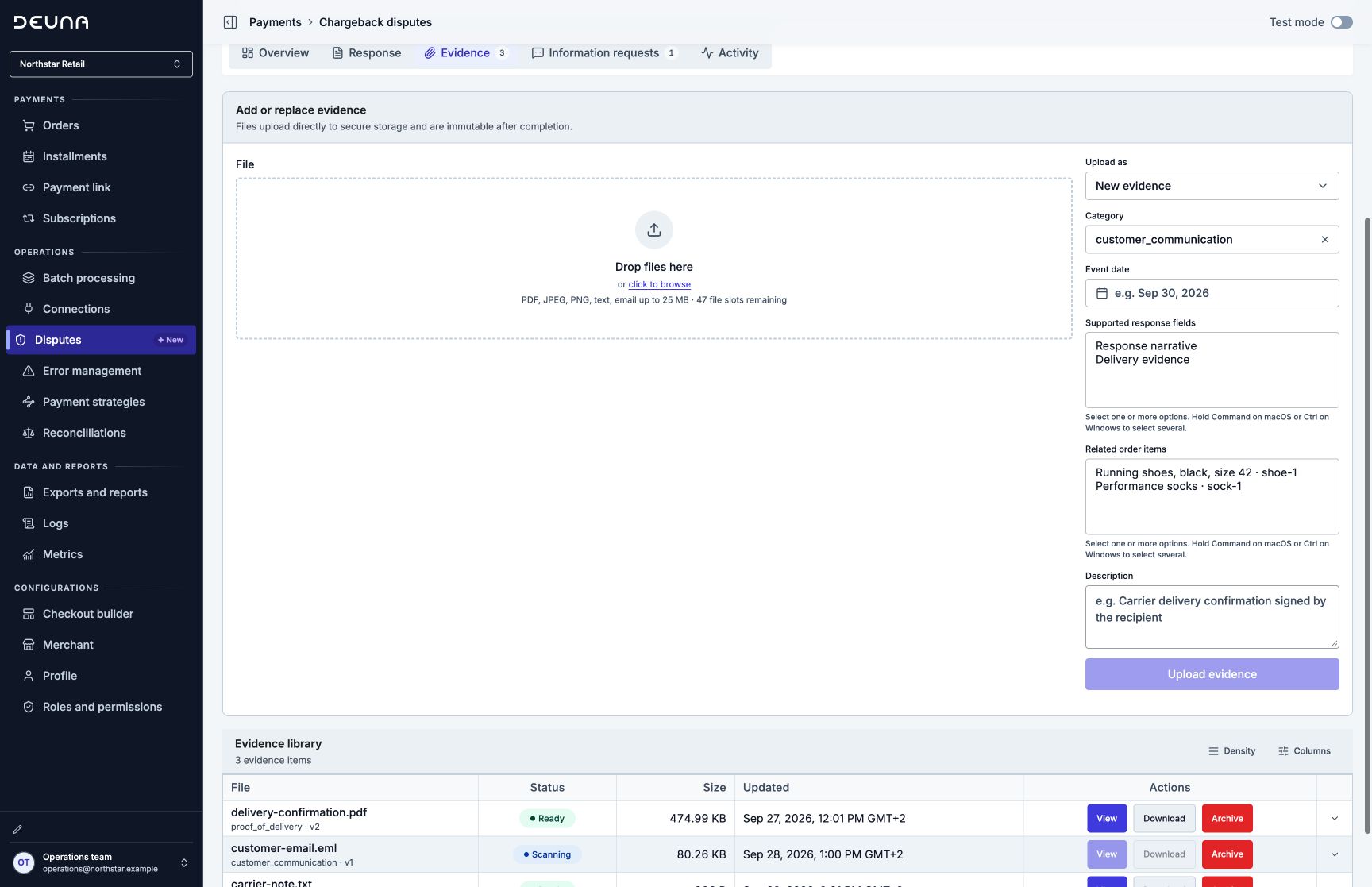Archive customer-email.eml
The image size is (1372, 887).
1227,854
